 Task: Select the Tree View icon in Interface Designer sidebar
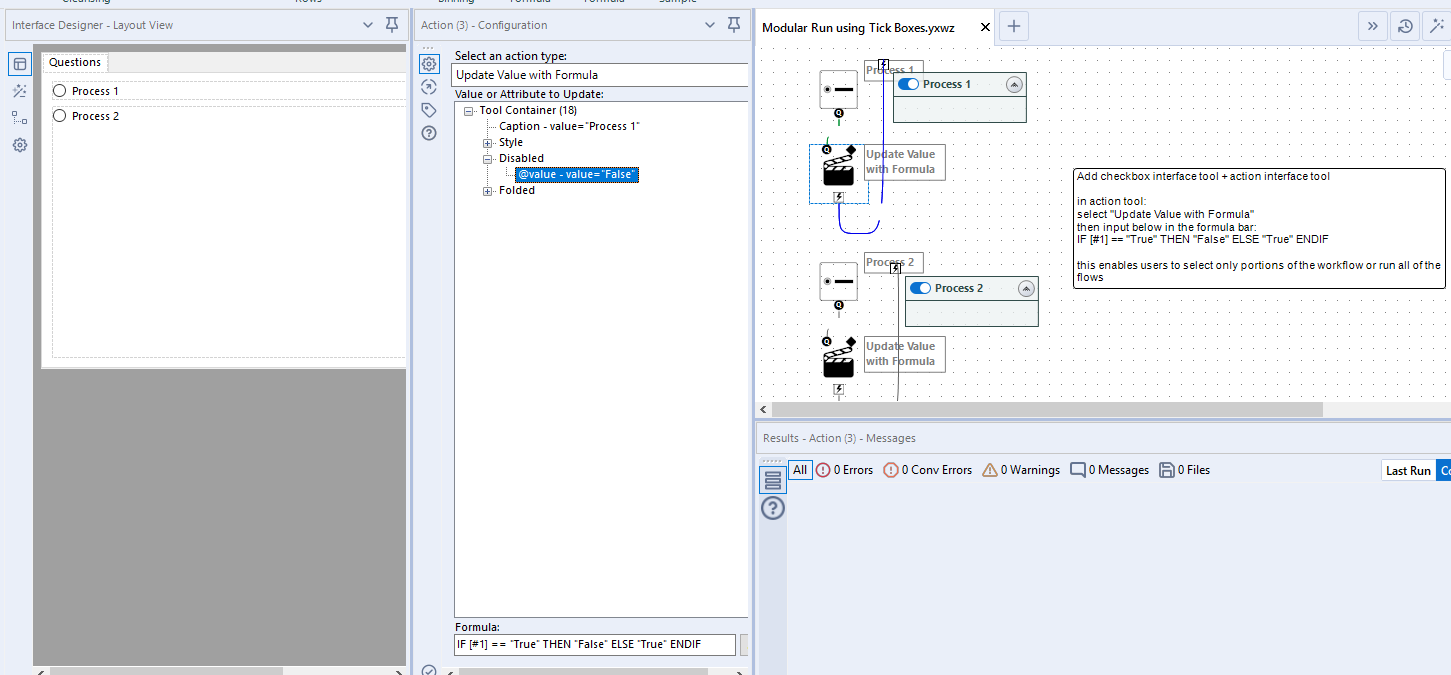tap(19, 117)
